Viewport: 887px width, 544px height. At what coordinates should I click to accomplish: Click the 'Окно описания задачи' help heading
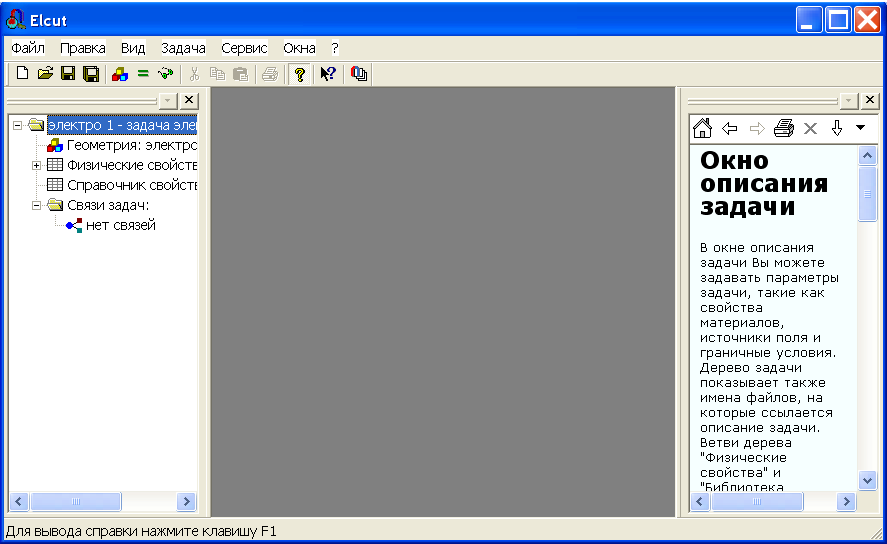point(764,184)
